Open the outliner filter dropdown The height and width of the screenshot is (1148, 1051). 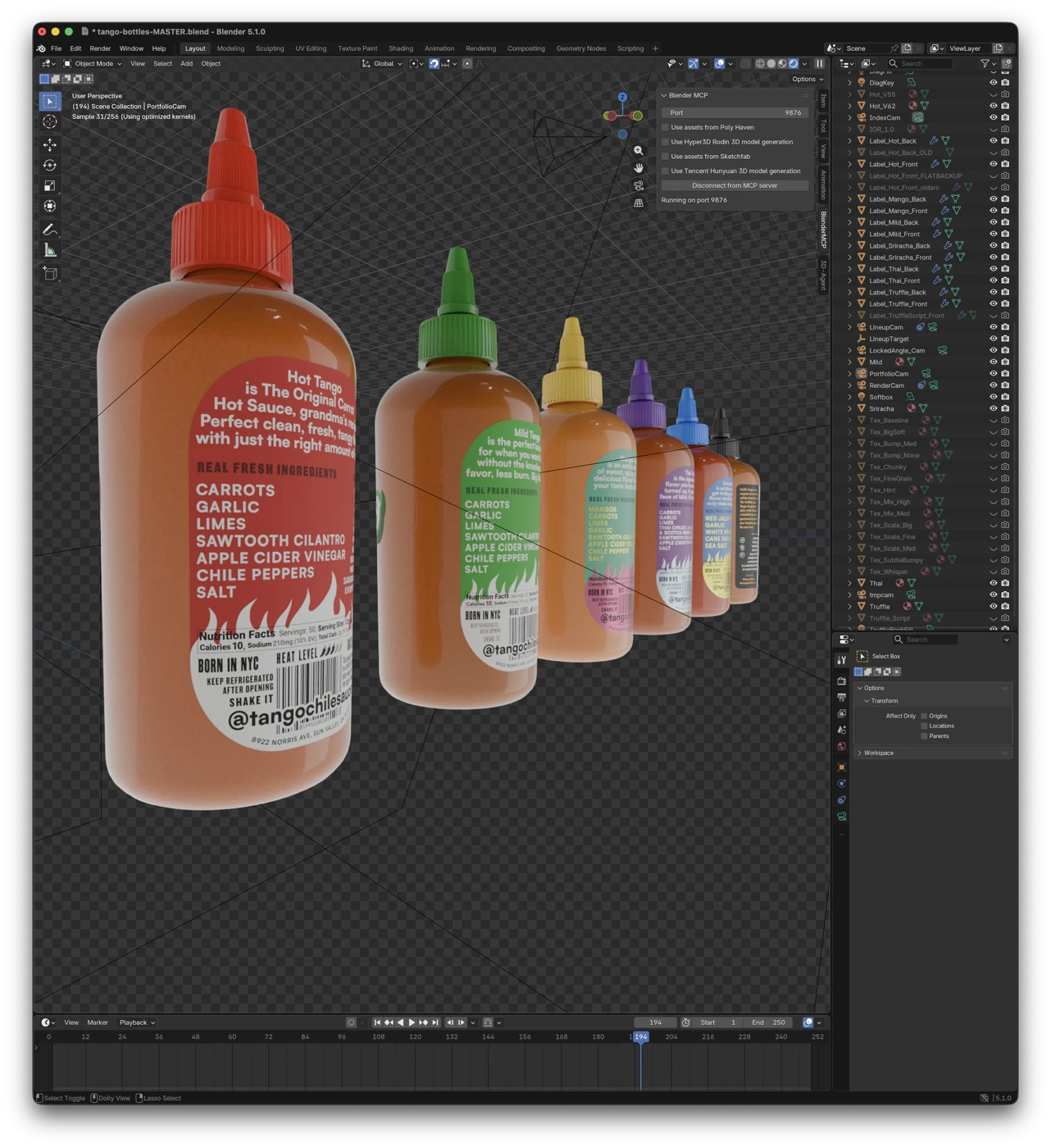tap(988, 63)
